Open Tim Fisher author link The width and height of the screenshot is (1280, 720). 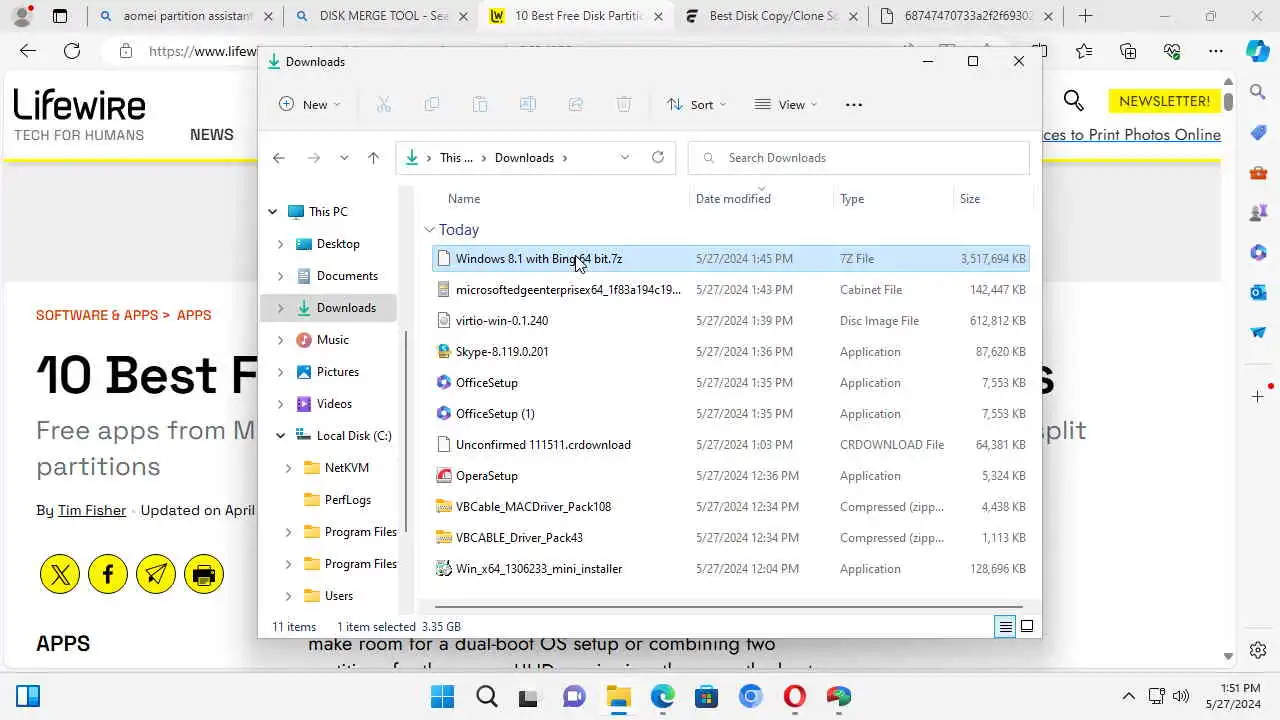click(x=92, y=510)
